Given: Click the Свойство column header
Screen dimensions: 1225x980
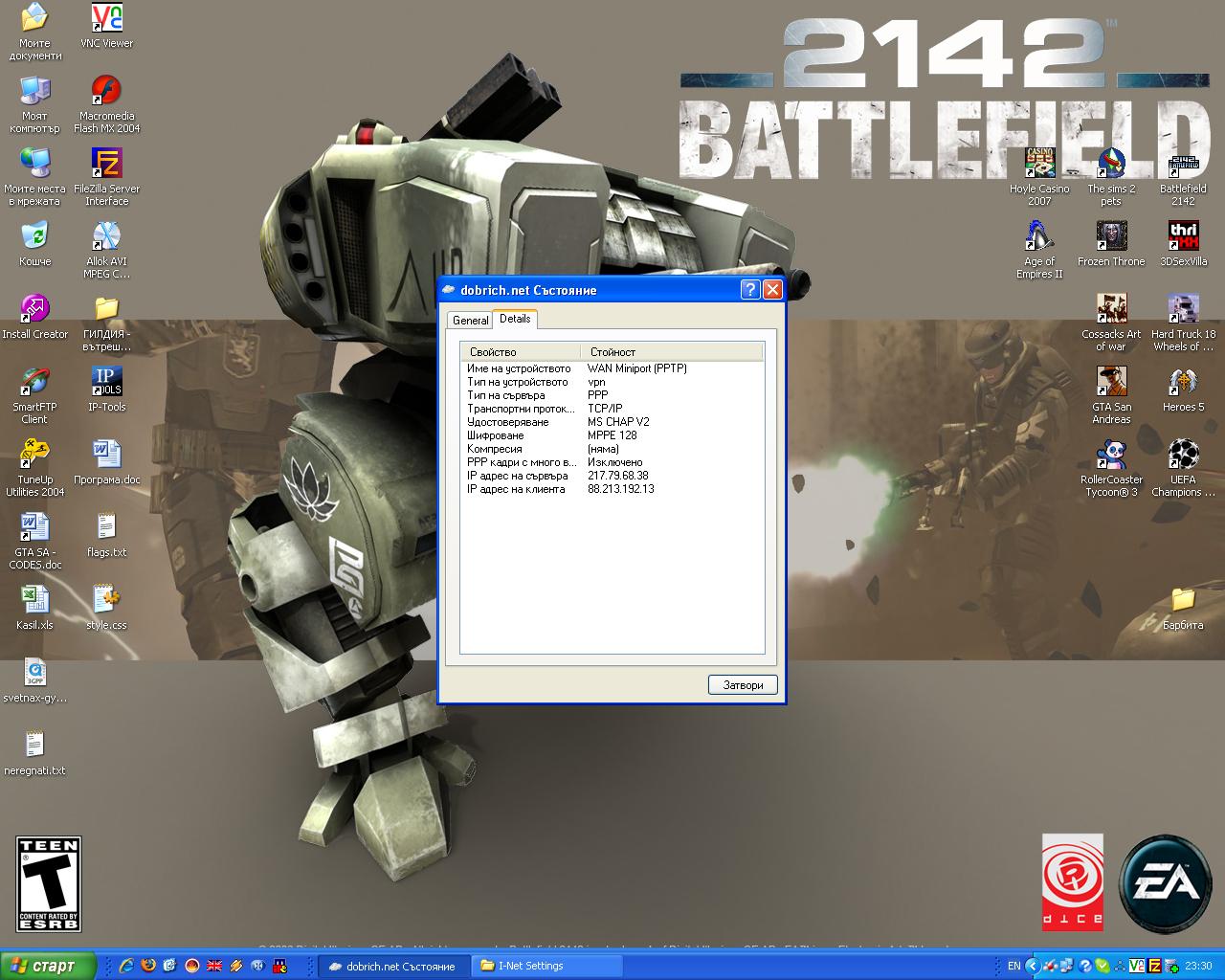Looking at the screenshot, I should (521, 352).
